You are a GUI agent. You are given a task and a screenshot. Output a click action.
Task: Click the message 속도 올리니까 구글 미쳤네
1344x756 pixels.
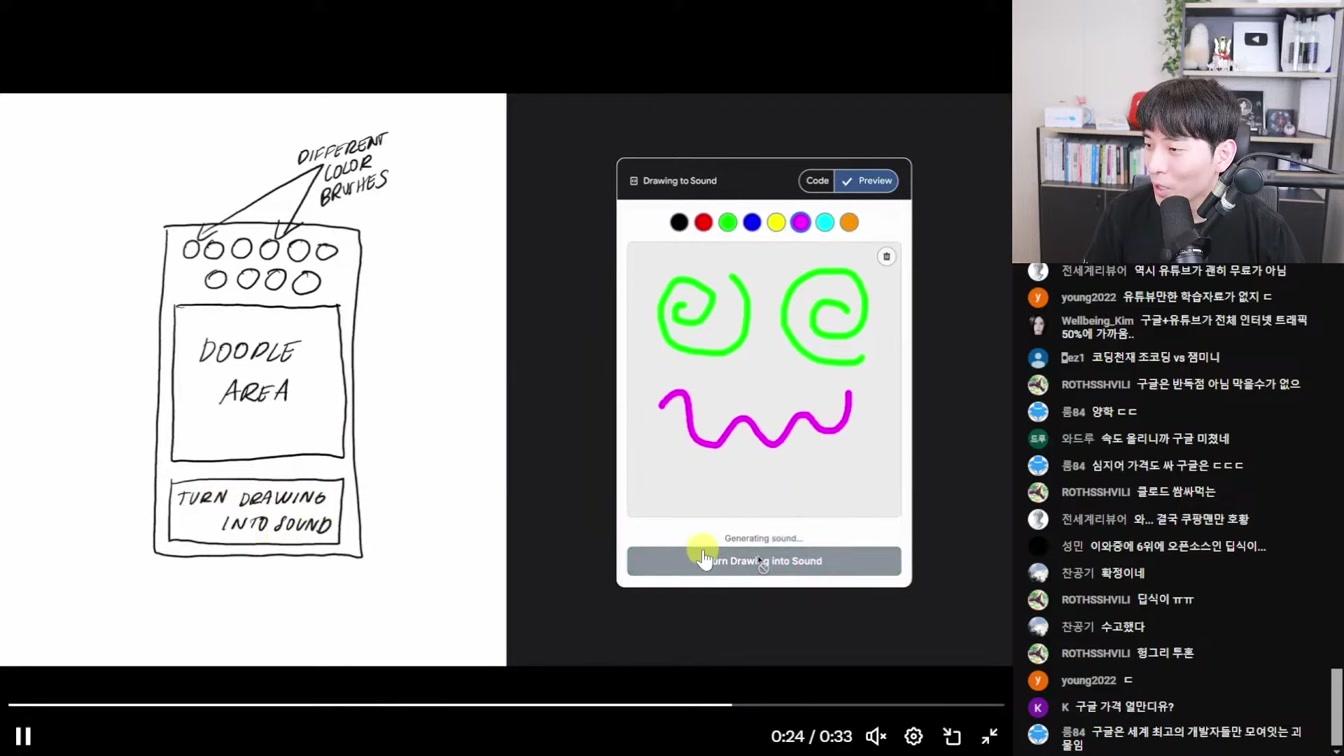1165,438
